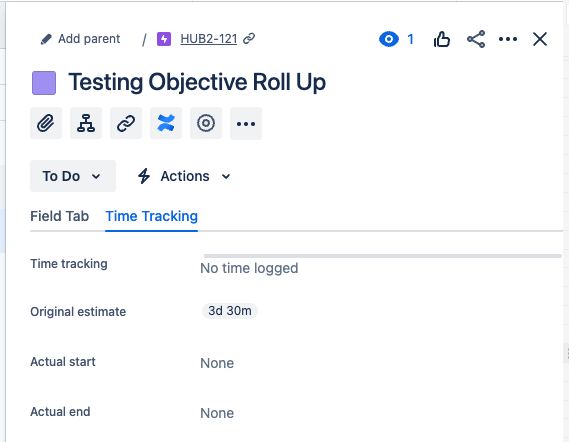Viewport: 569px width, 442px height.
Task: Click the time tracking progress bar
Action: [382, 256]
